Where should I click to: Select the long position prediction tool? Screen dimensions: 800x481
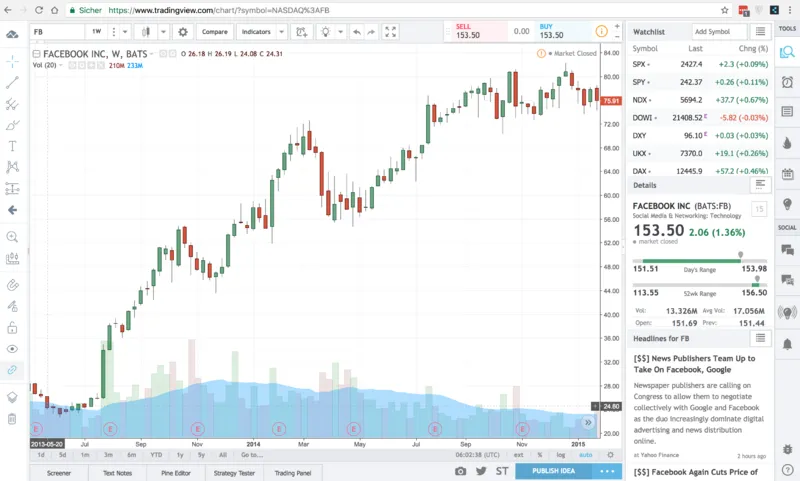(x=12, y=189)
